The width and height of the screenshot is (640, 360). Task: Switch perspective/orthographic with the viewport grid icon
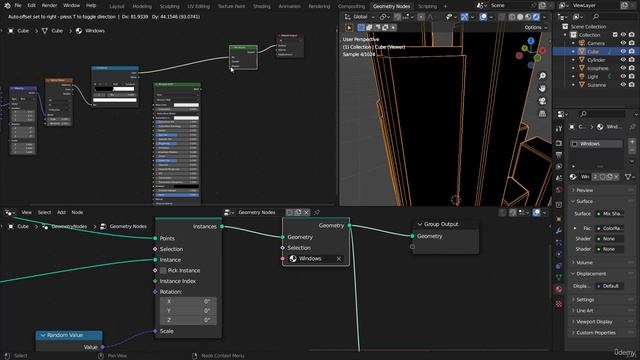click(542, 113)
